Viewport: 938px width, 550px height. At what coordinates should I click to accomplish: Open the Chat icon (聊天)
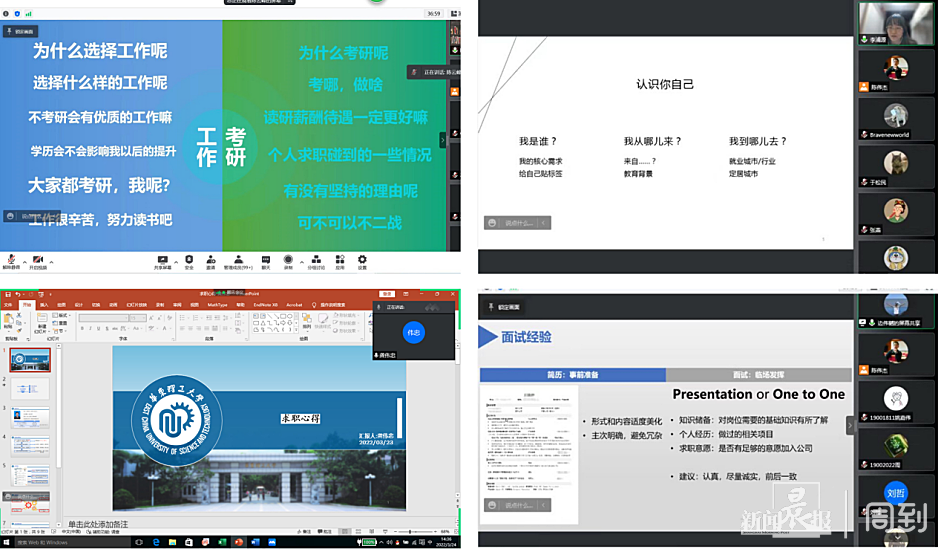click(266, 260)
